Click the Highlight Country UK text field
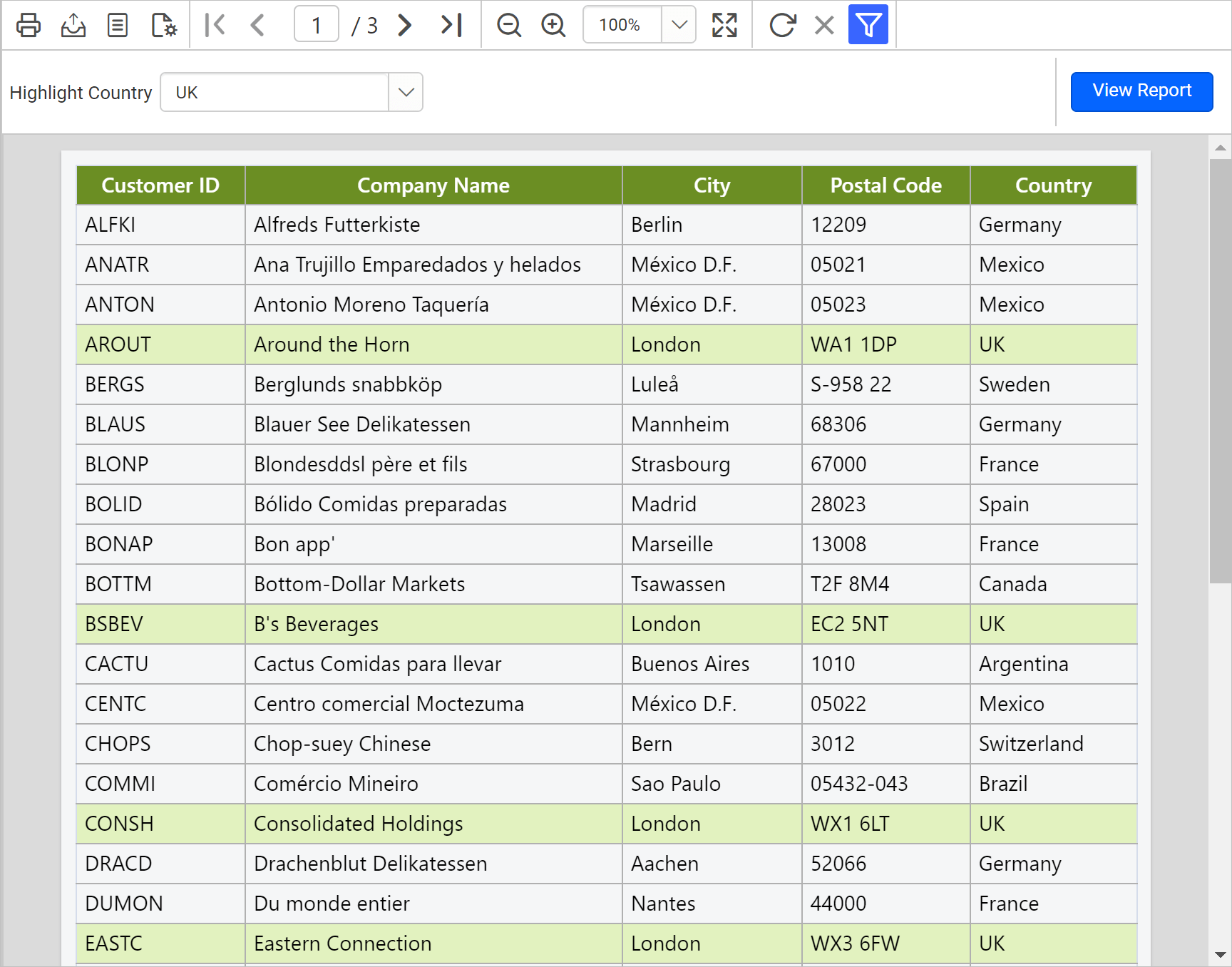1232x967 pixels. tap(274, 92)
